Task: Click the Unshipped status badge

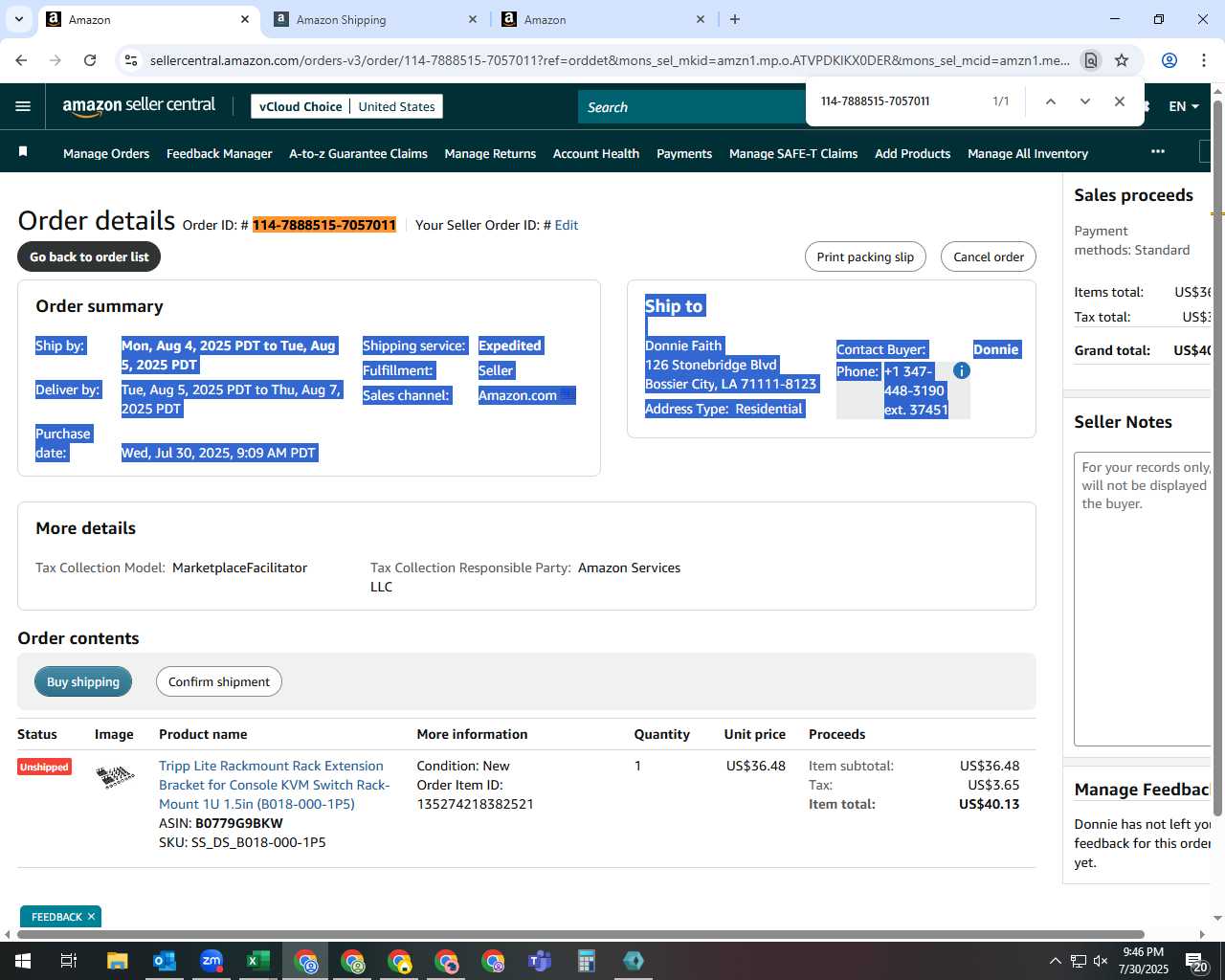Action: coord(44,767)
